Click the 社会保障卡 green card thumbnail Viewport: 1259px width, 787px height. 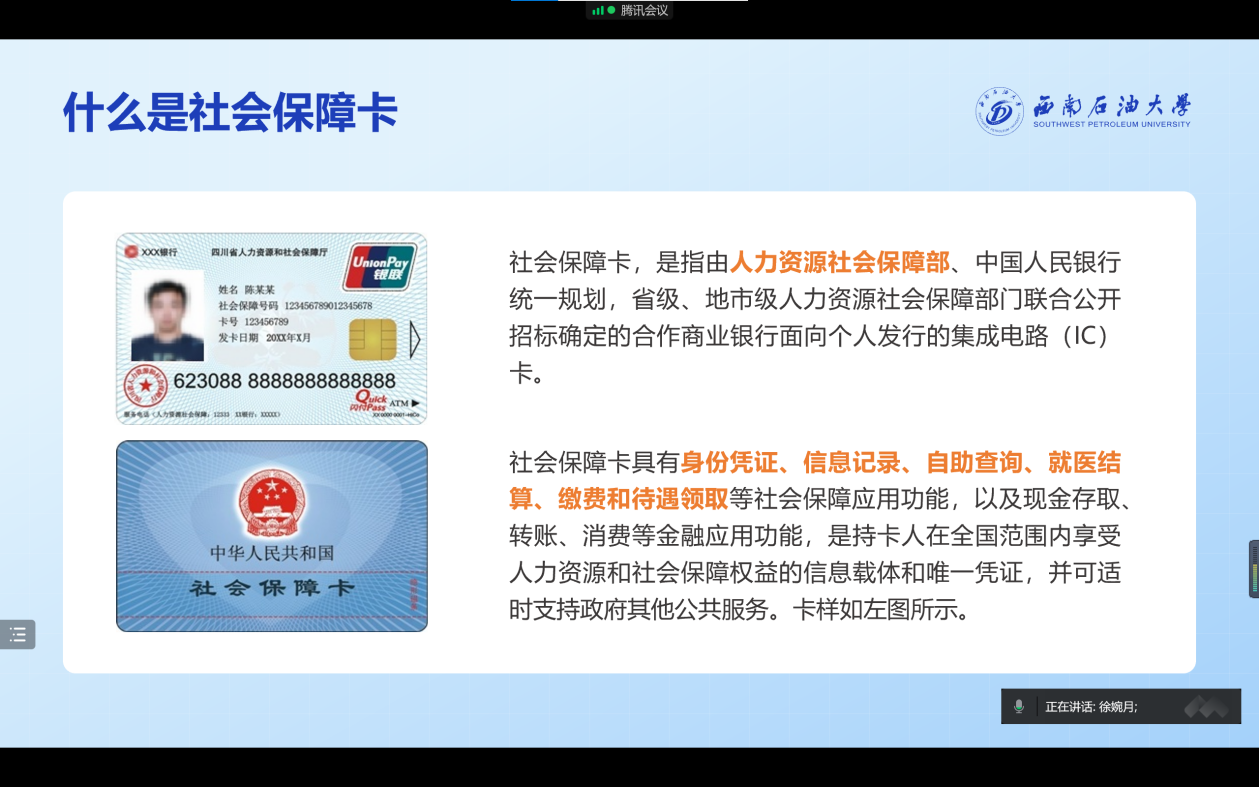coord(271,535)
